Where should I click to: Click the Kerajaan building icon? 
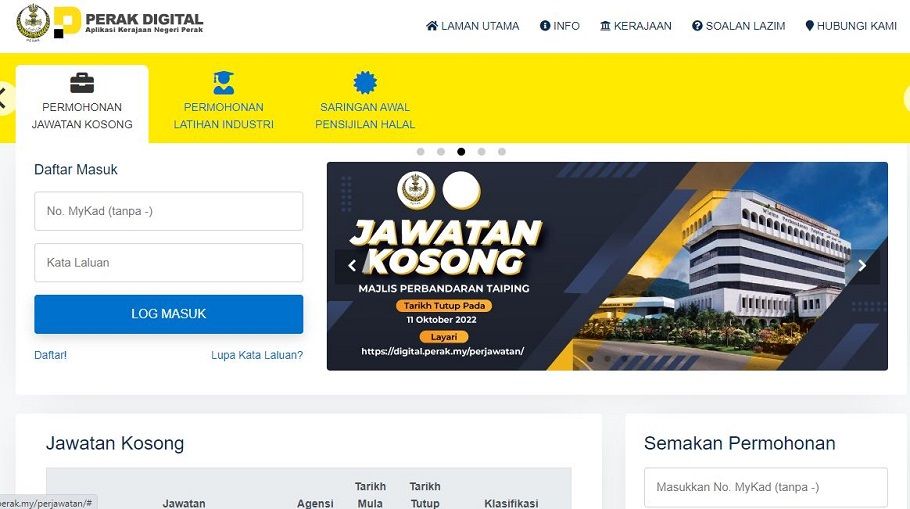pyautogui.click(x=605, y=26)
